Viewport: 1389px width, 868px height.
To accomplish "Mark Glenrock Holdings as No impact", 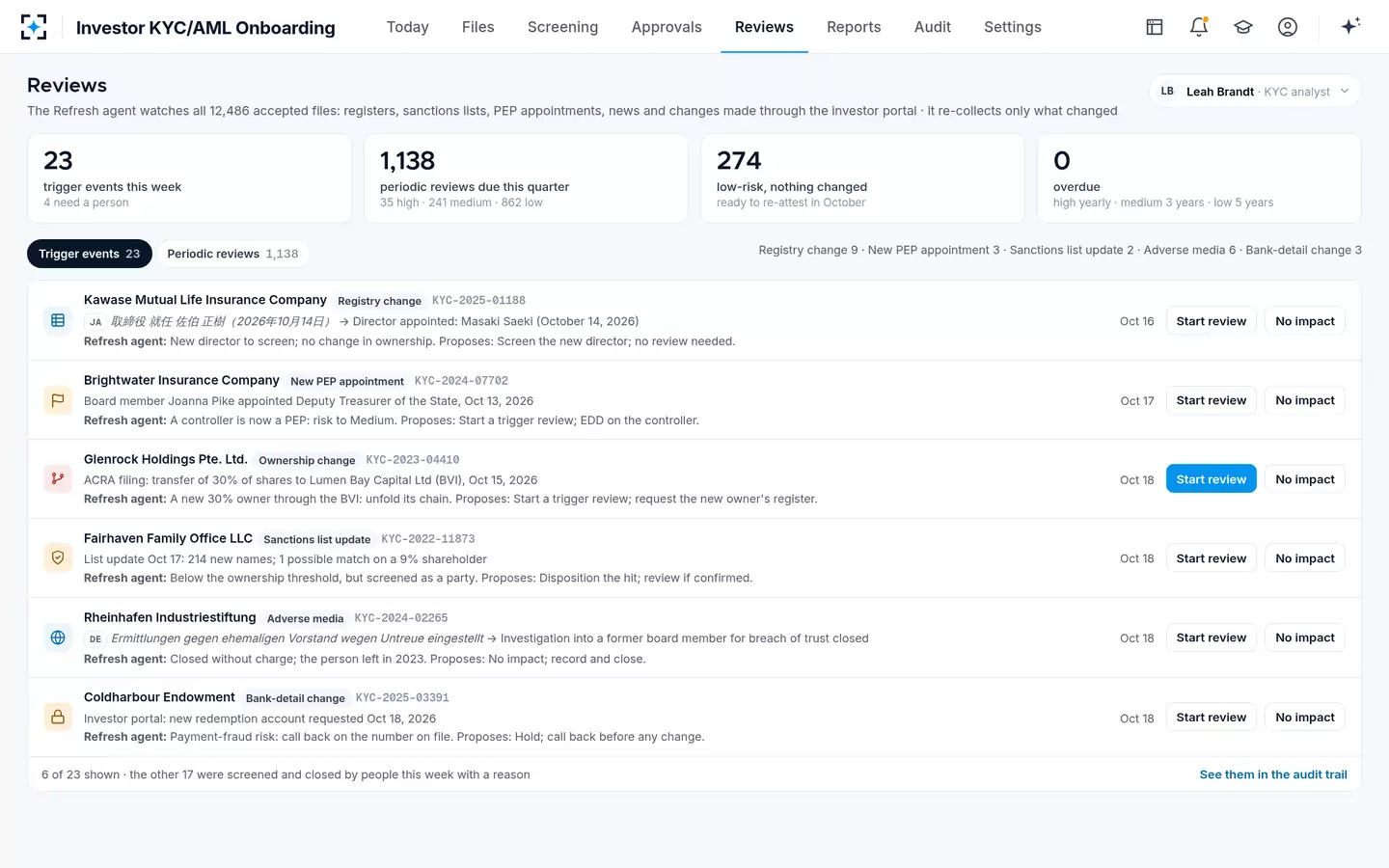I will coord(1304,479).
